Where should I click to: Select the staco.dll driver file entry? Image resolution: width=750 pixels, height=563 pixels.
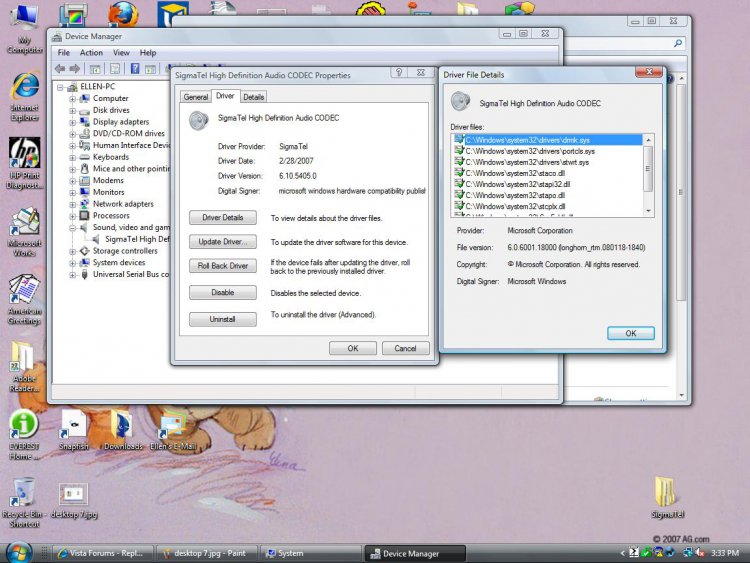[x=515, y=173]
